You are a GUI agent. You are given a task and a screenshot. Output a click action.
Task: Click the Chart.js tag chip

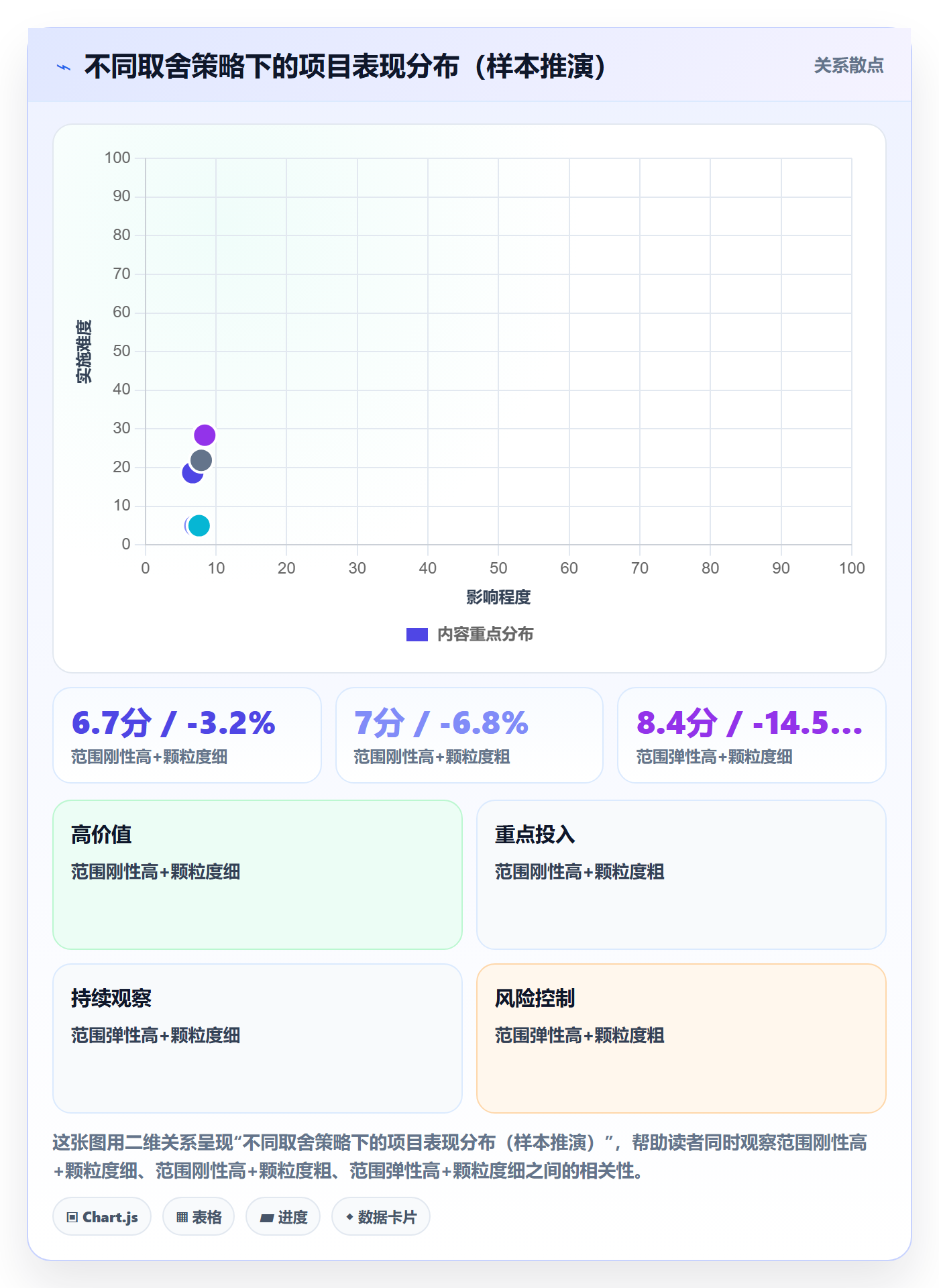102,1217
